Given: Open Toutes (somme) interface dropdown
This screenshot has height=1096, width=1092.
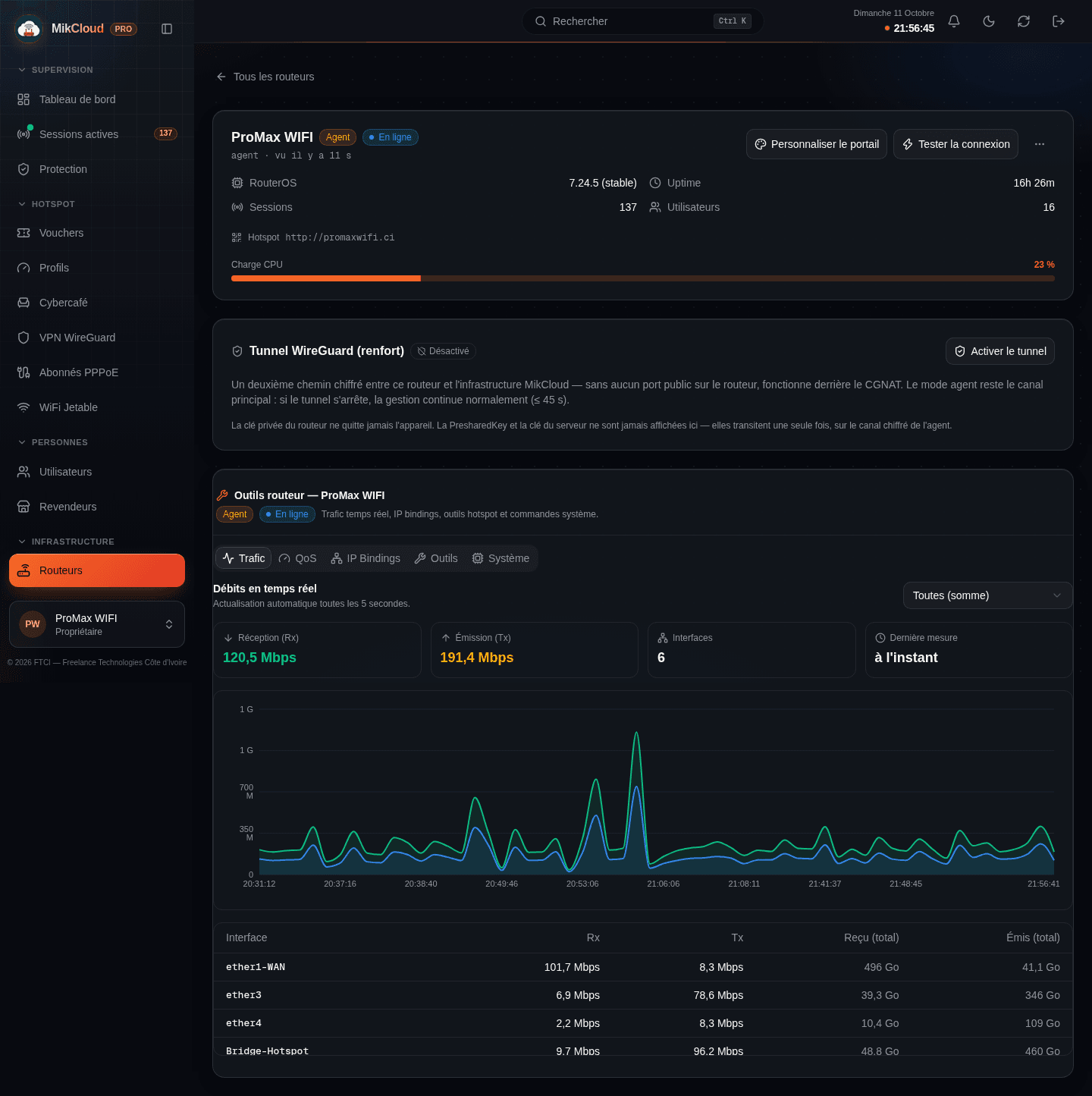Looking at the screenshot, I should pos(987,595).
